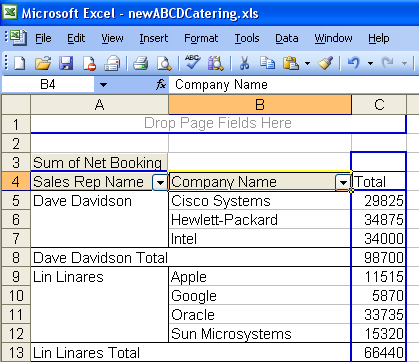This screenshot has height=362, width=419.
Task: Open the Insert menu
Action: coord(154,38)
